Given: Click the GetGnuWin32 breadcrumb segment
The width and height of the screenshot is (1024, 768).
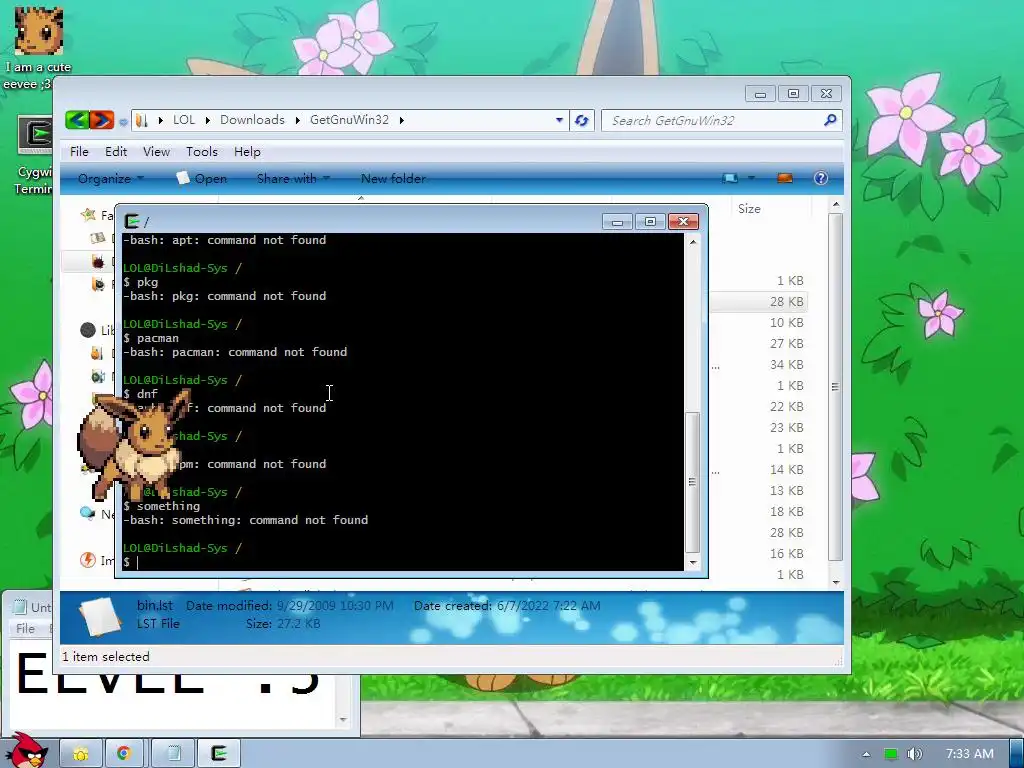Looking at the screenshot, I should [x=349, y=120].
